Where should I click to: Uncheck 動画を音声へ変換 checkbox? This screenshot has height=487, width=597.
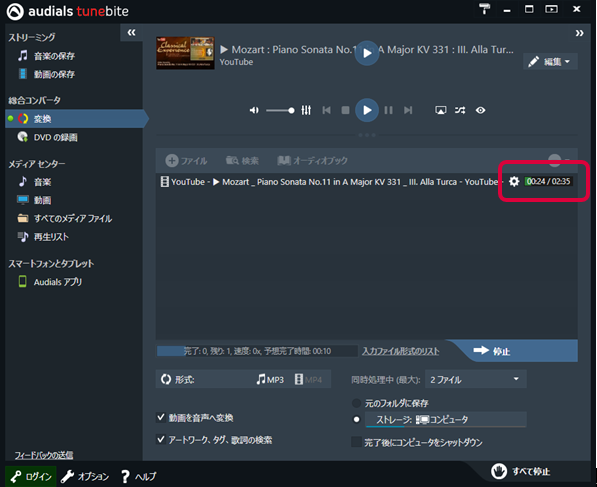[161, 417]
